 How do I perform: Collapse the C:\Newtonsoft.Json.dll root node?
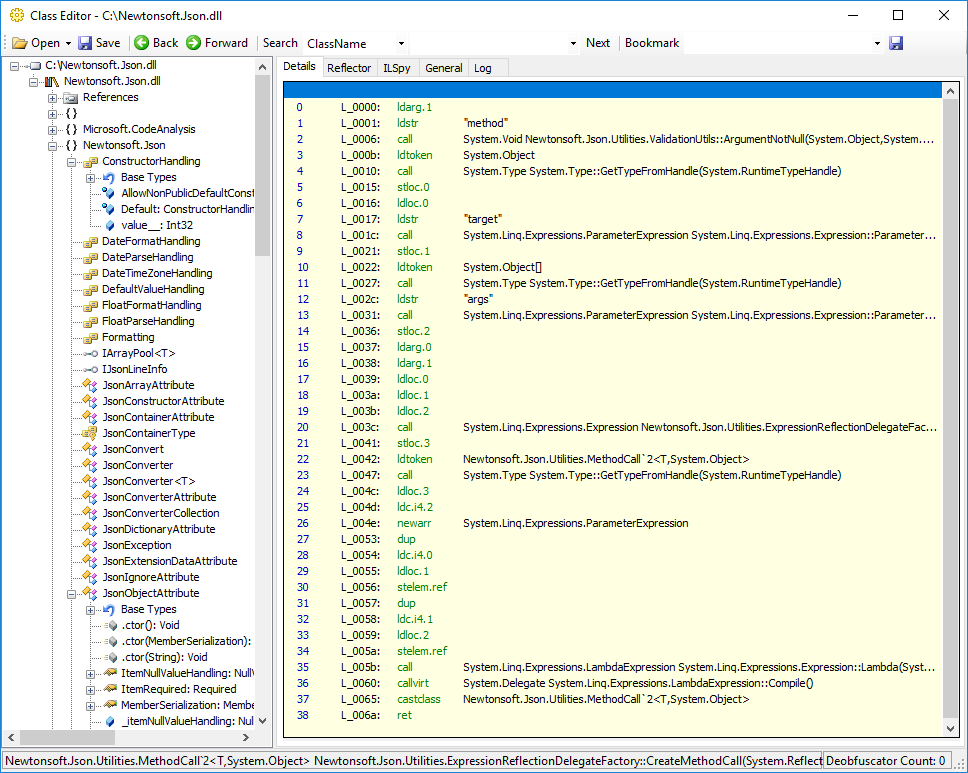pyautogui.click(x=14, y=65)
